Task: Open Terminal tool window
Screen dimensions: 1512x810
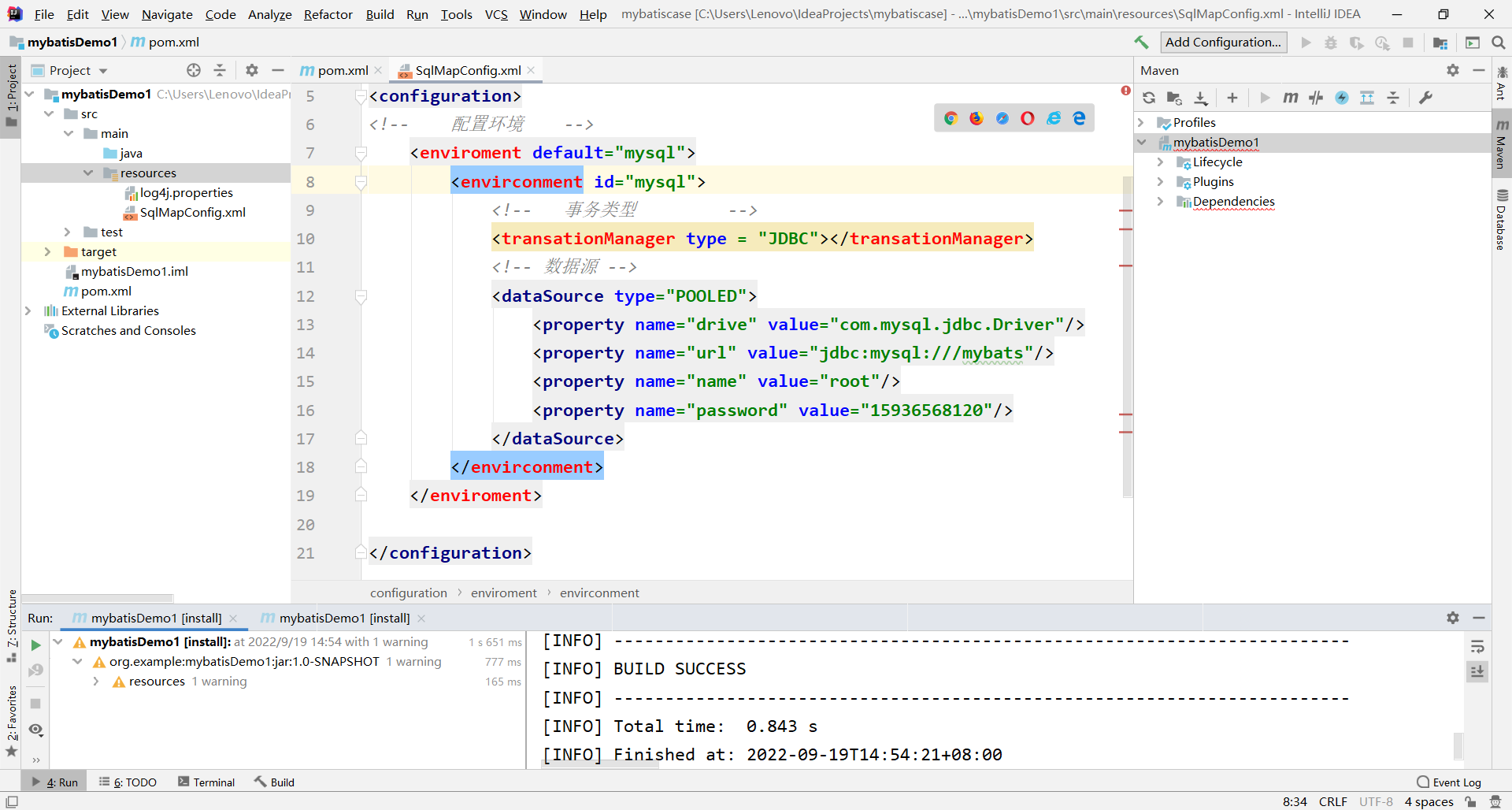Action: click(206, 782)
